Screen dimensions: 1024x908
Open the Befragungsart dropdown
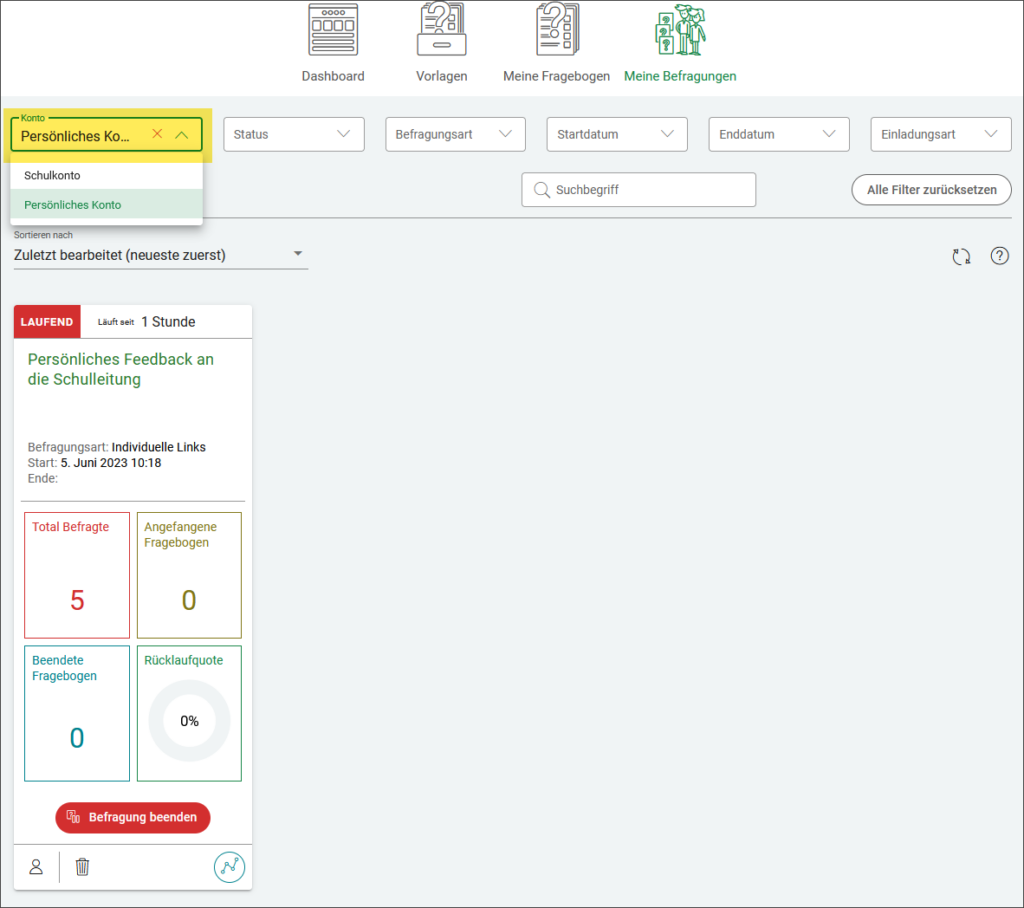click(455, 134)
